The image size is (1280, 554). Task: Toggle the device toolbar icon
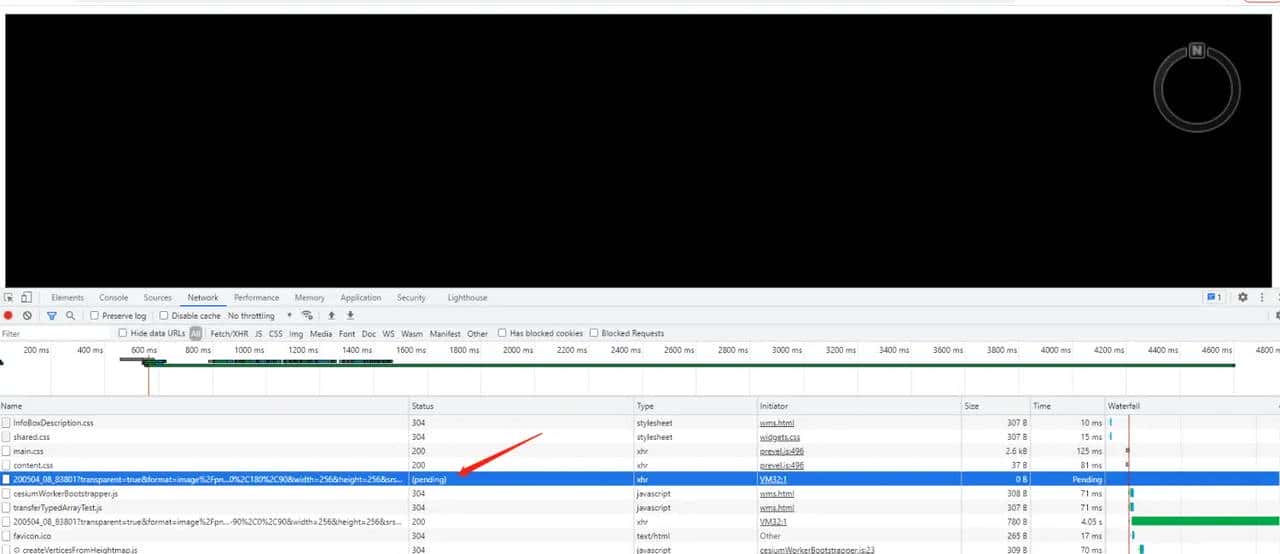(x=26, y=298)
